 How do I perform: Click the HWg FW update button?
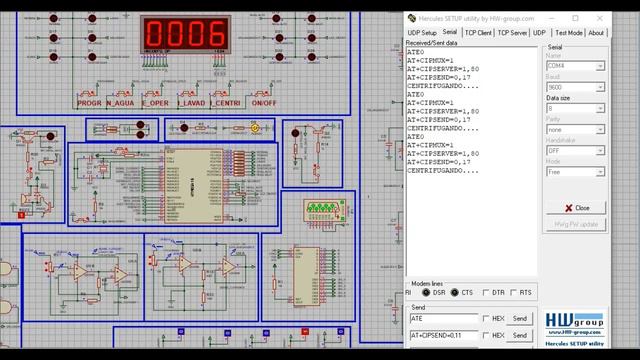(x=576, y=224)
